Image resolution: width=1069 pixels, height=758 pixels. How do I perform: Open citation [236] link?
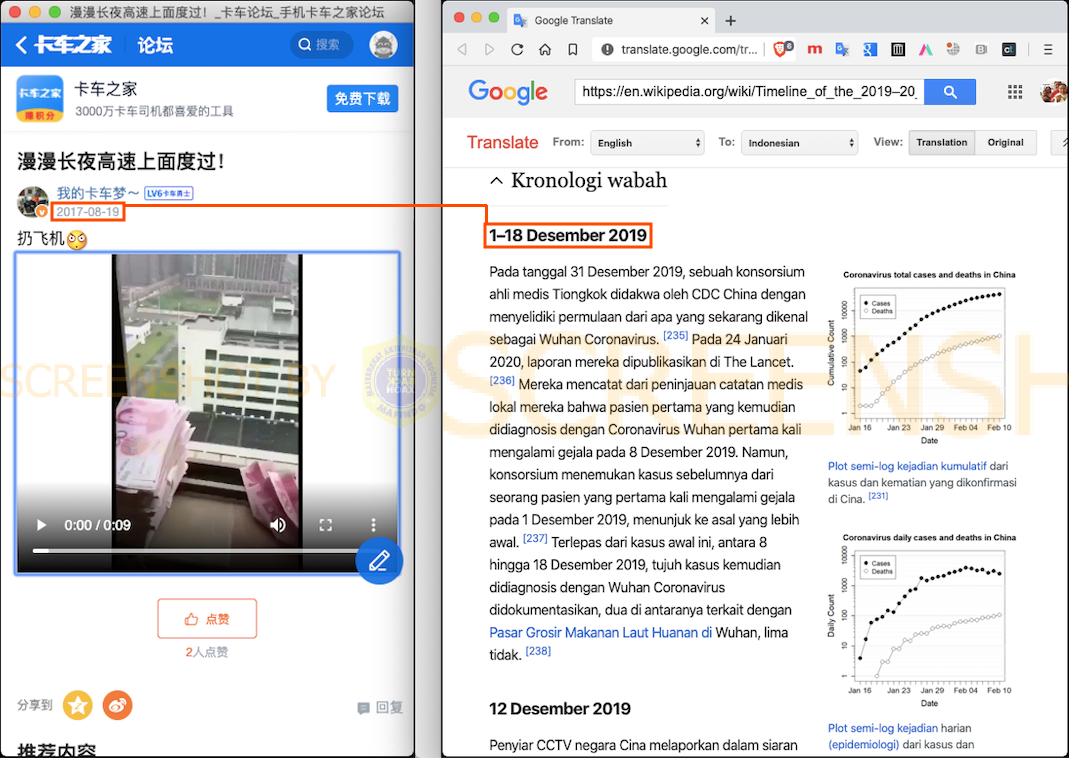point(502,380)
